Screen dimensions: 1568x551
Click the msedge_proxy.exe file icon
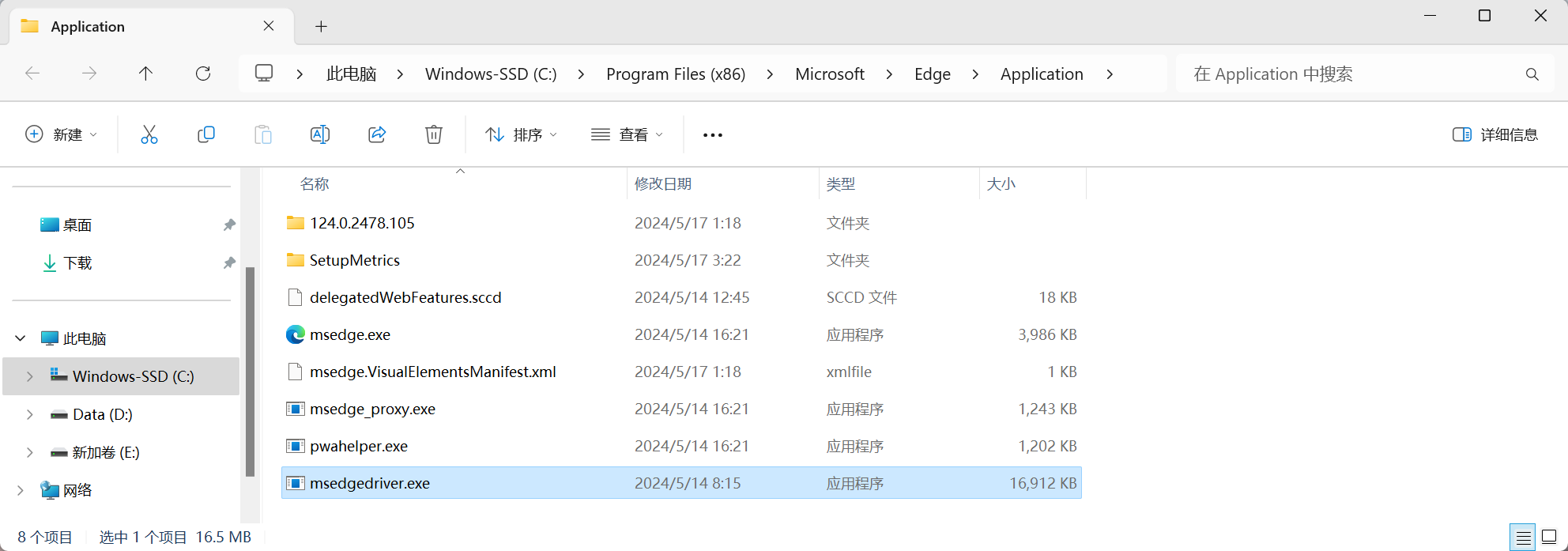[x=295, y=409]
